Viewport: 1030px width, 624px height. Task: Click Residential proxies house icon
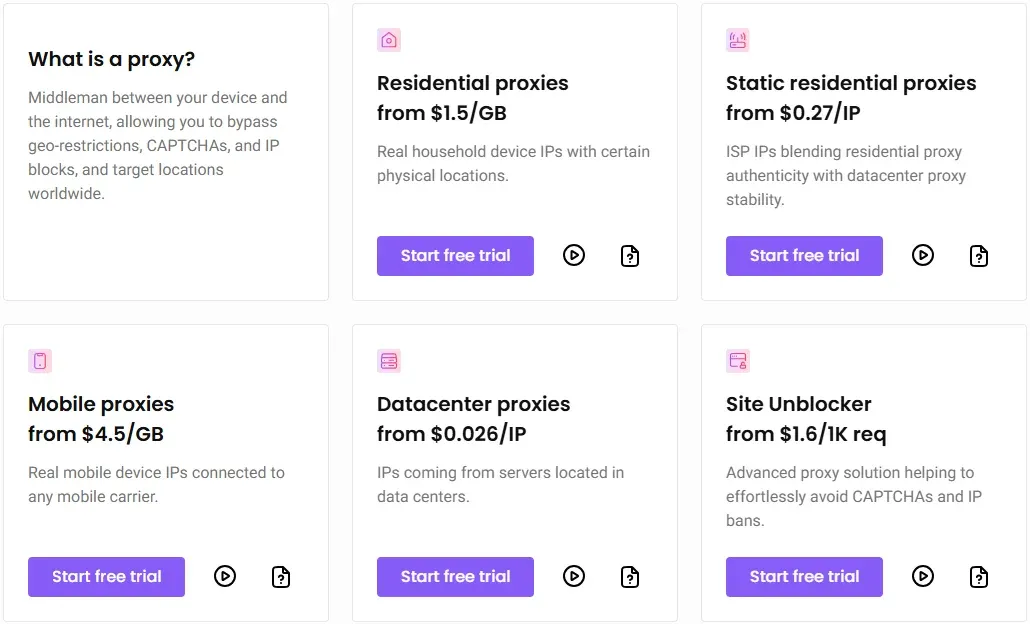click(389, 40)
